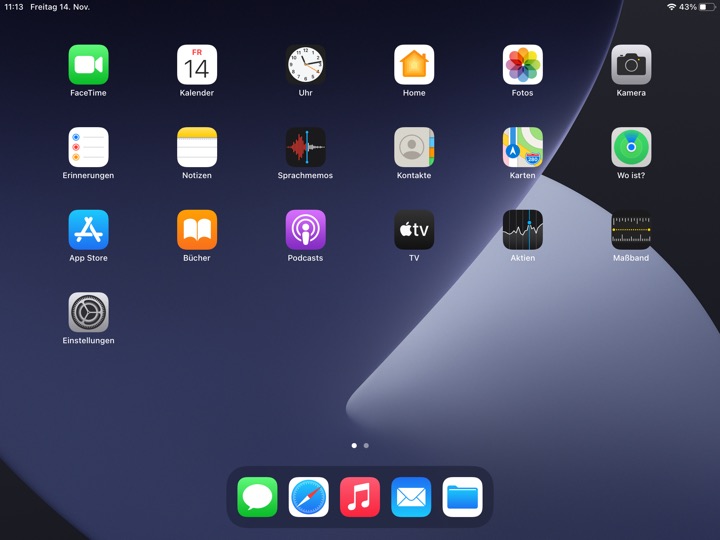Open the Karten maps app
Viewport: 720px width, 540px height.
coord(523,147)
